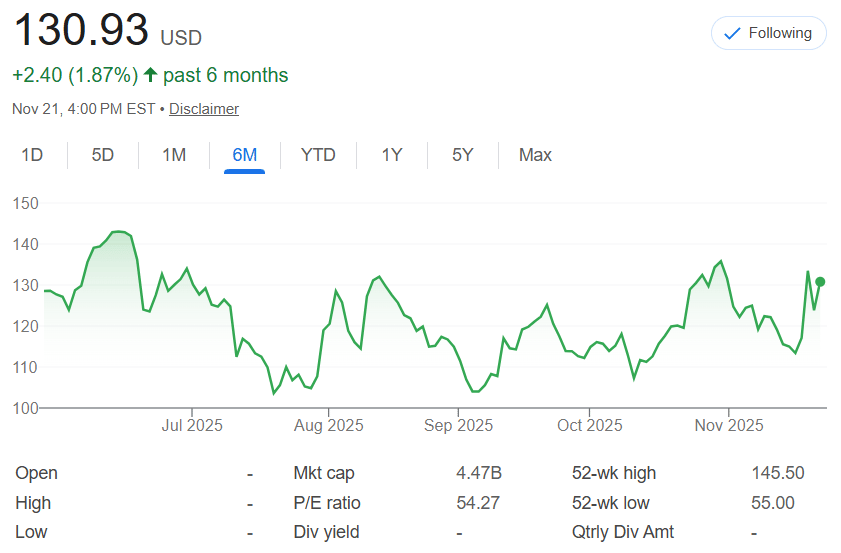Click the green up arrow icon
This screenshot has width=841, height=553.
pyautogui.click(x=151, y=75)
